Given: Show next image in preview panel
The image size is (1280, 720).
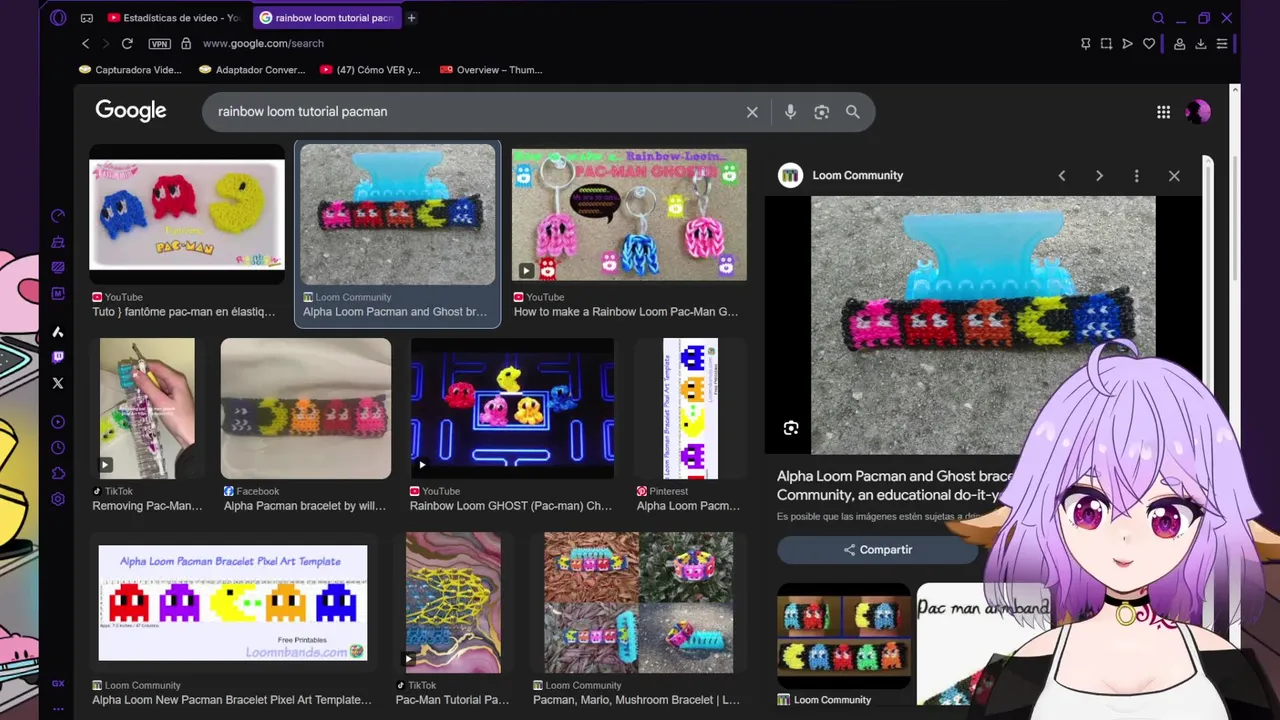Looking at the screenshot, I should tap(1099, 176).
